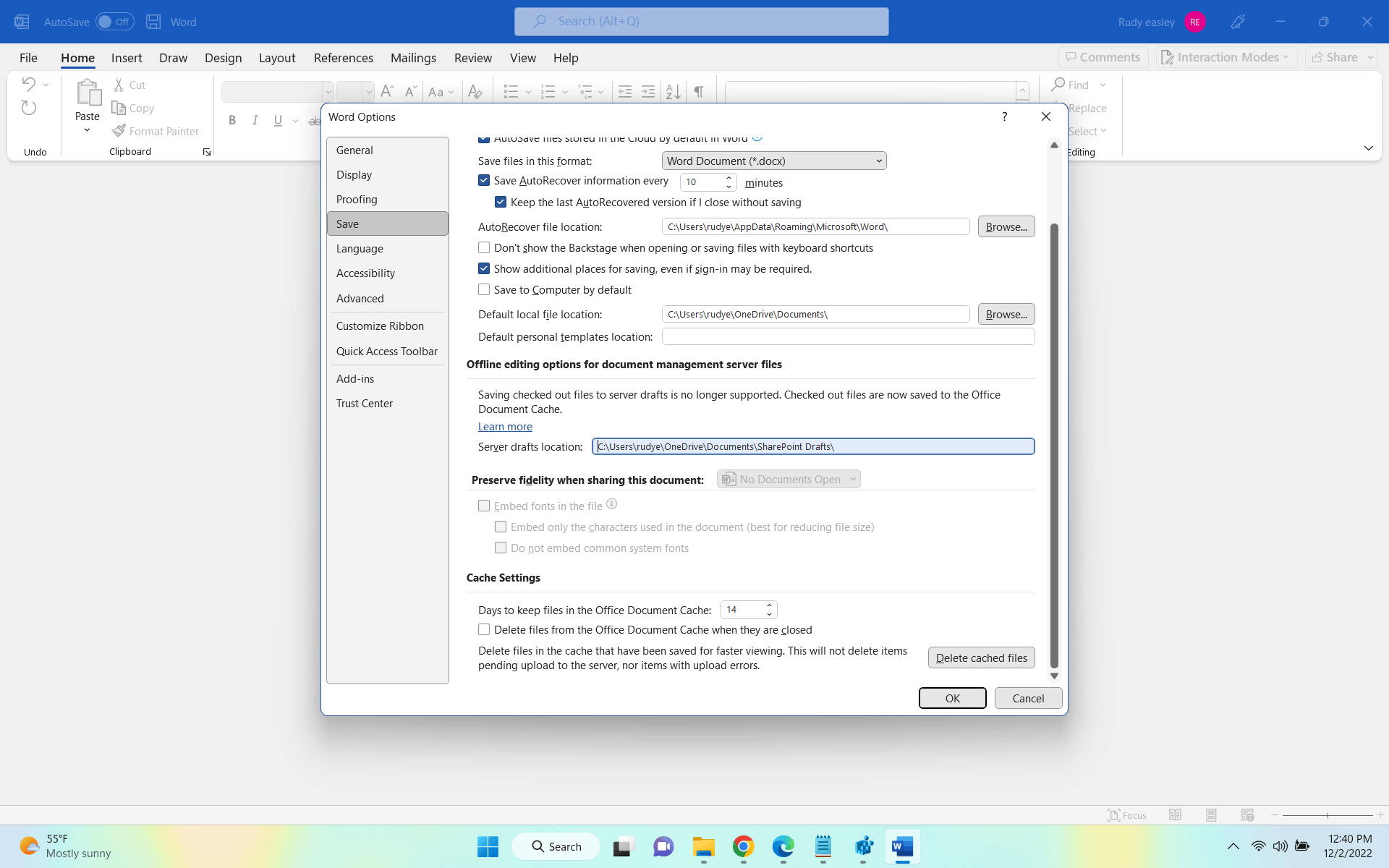
Task: Uncheck Save AutoRecover information every checkbox
Action: pyautogui.click(x=484, y=181)
